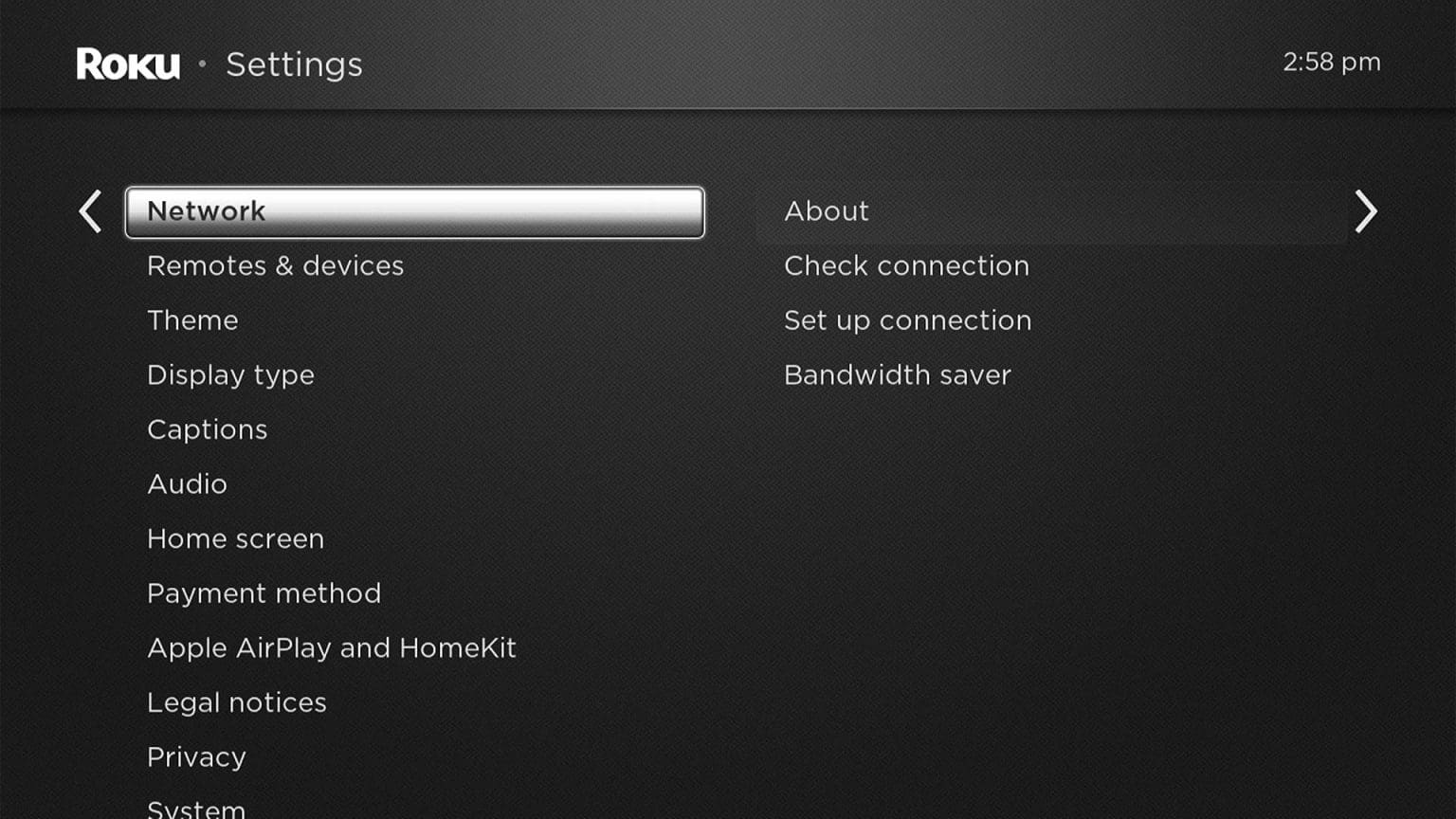
Task: Click the Roku logo
Action: coord(127,63)
